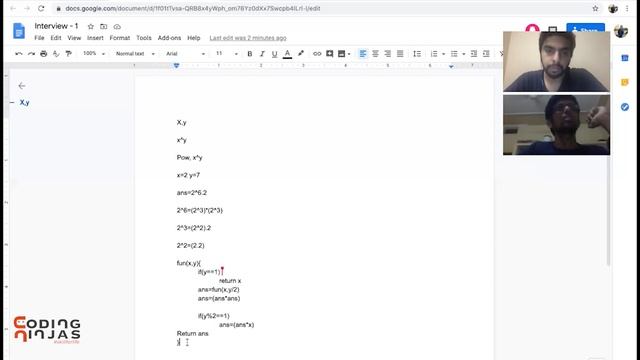
Task: Expand the numbered list style arrow
Action: [443, 54]
